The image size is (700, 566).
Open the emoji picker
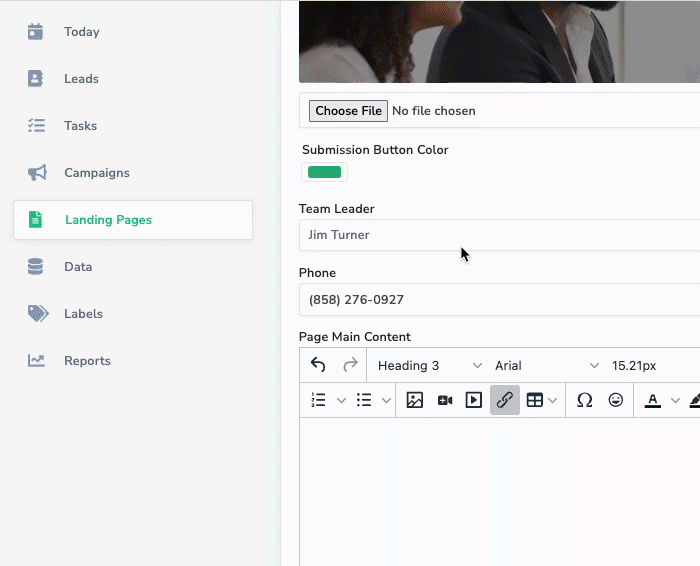pos(616,400)
